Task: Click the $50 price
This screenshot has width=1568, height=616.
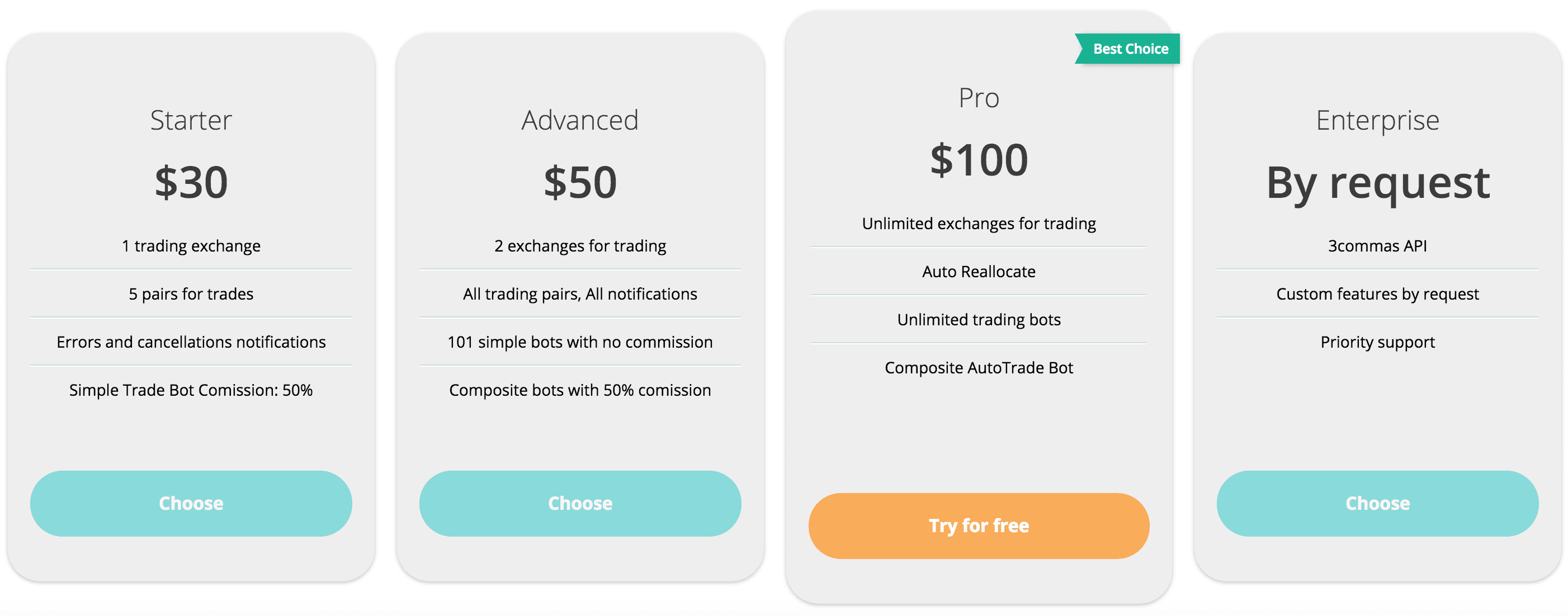Action: click(580, 182)
